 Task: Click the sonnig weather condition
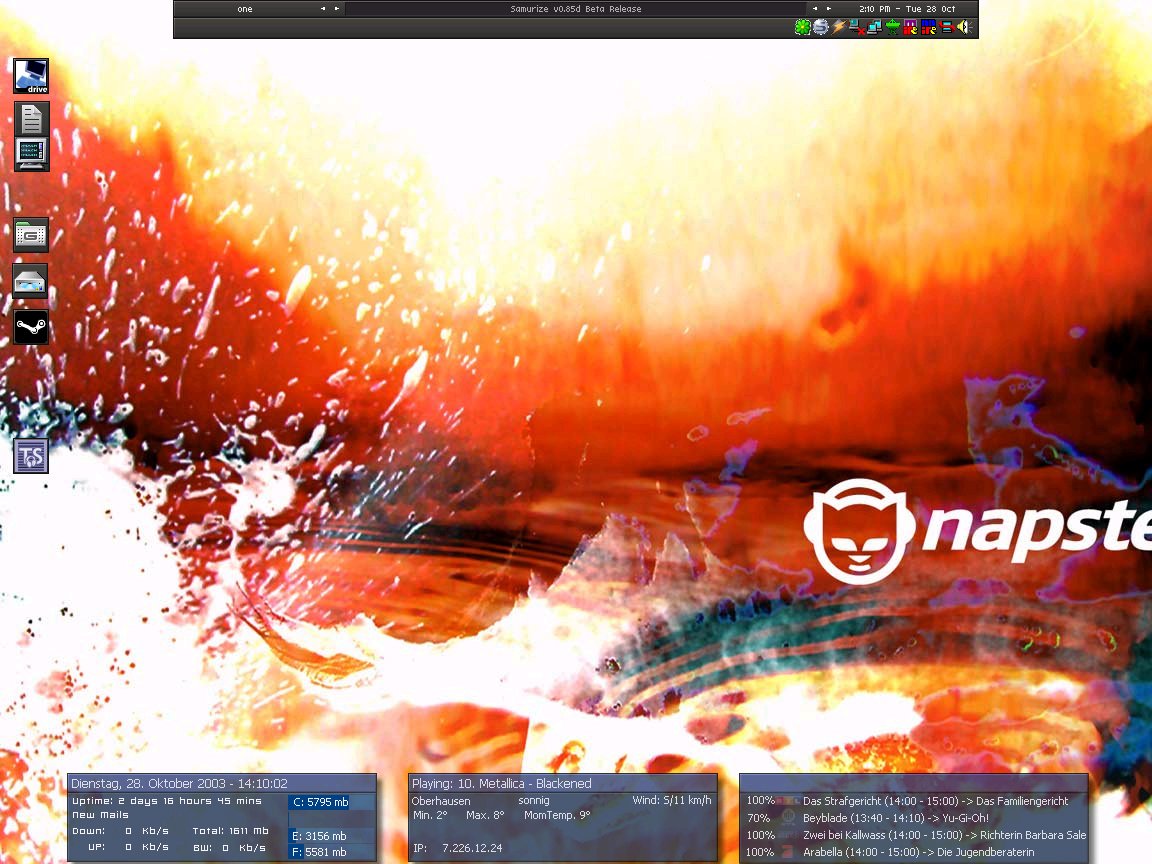pyautogui.click(x=534, y=801)
